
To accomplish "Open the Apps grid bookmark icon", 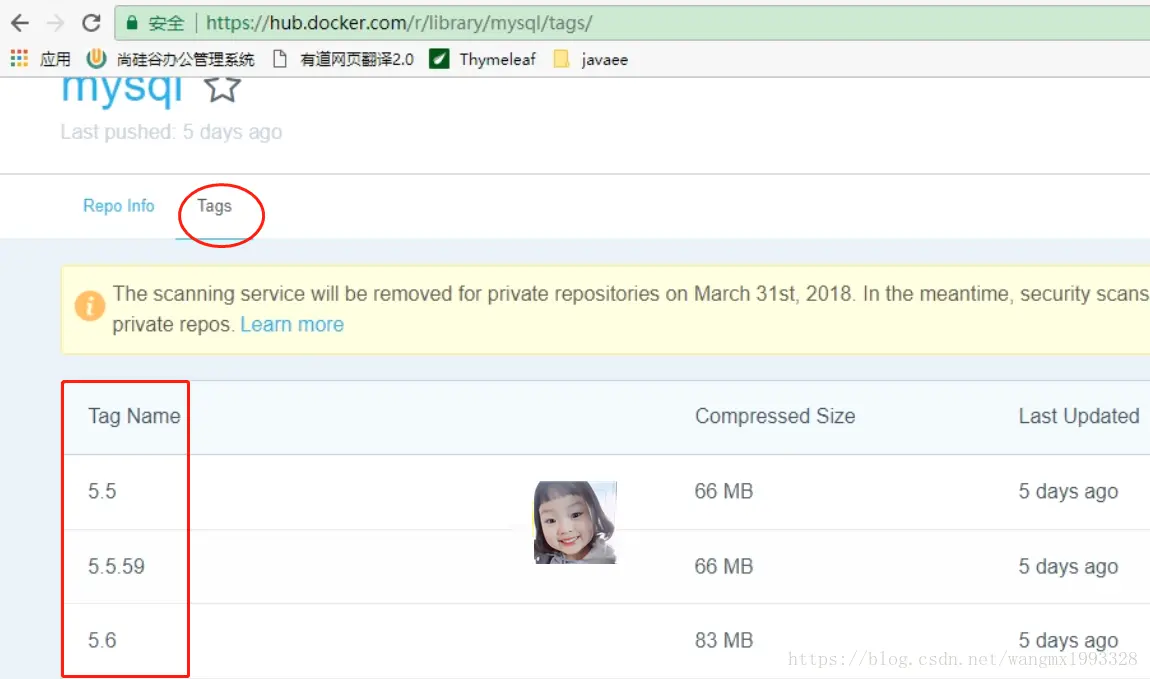I will 19,59.
